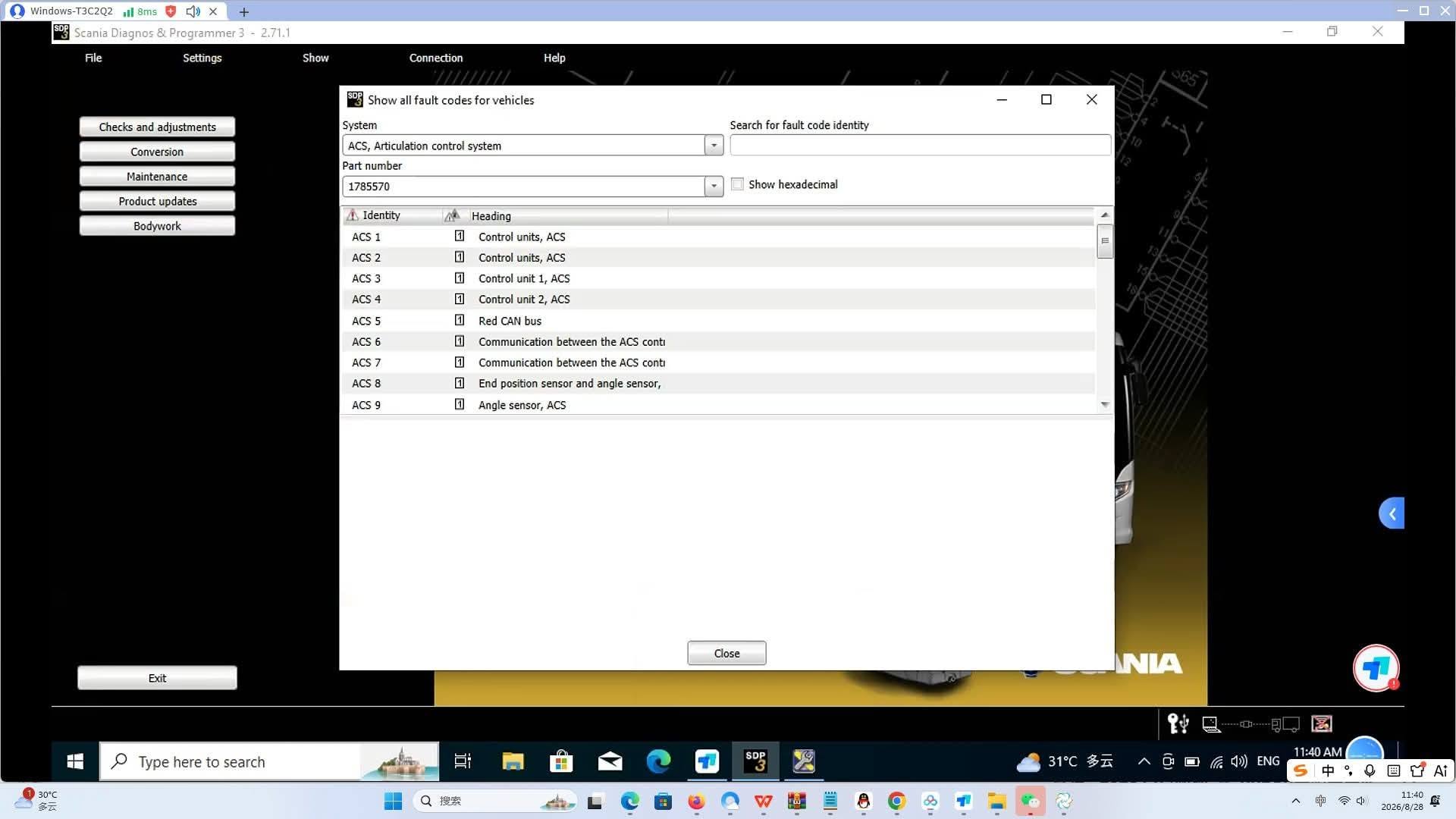The height and width of the screenshot is (819, 1456).
Task: Click the USB interface status icon
Action: [x=1178, y=724]
